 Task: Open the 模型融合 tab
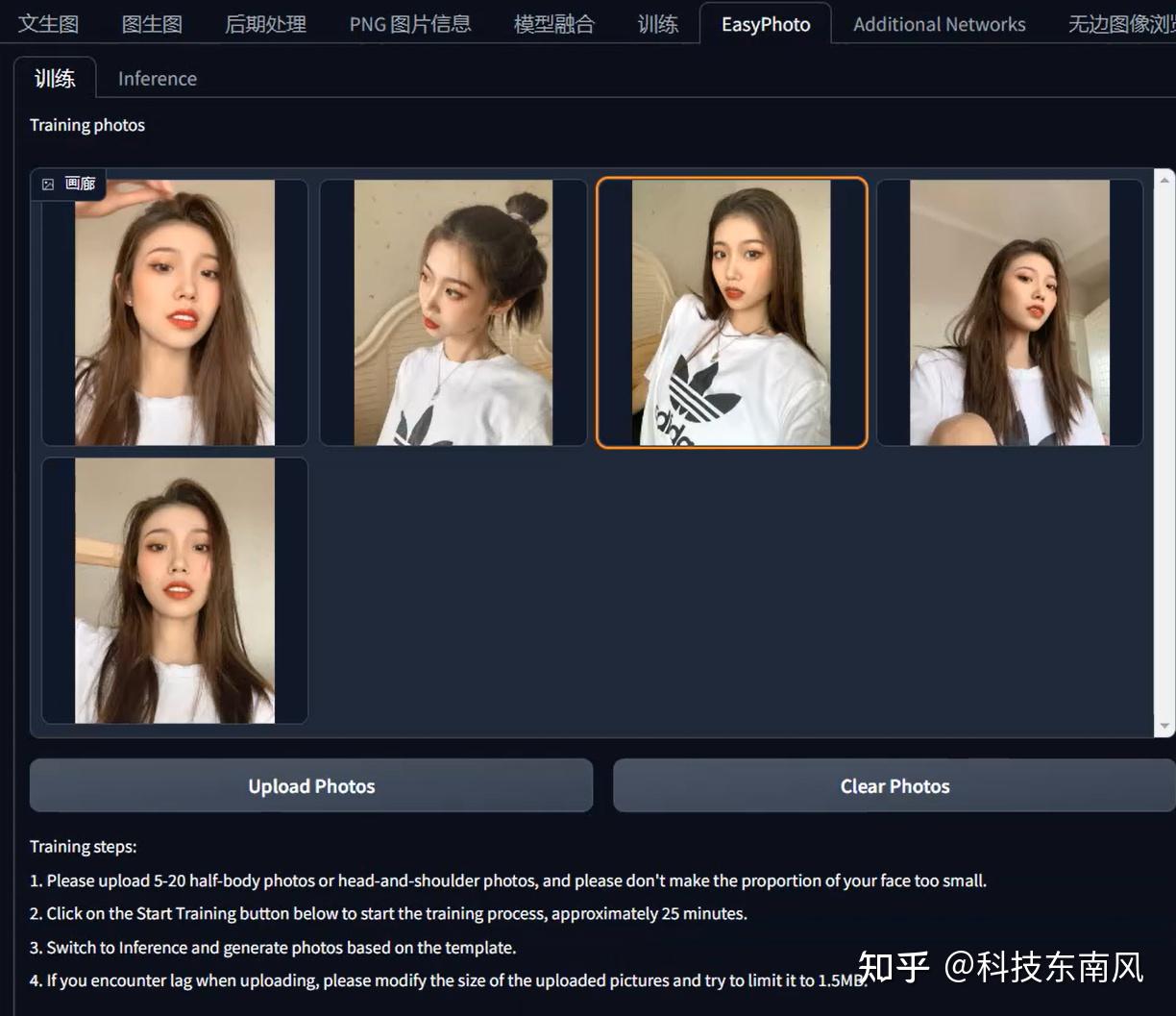click(553, 23)
